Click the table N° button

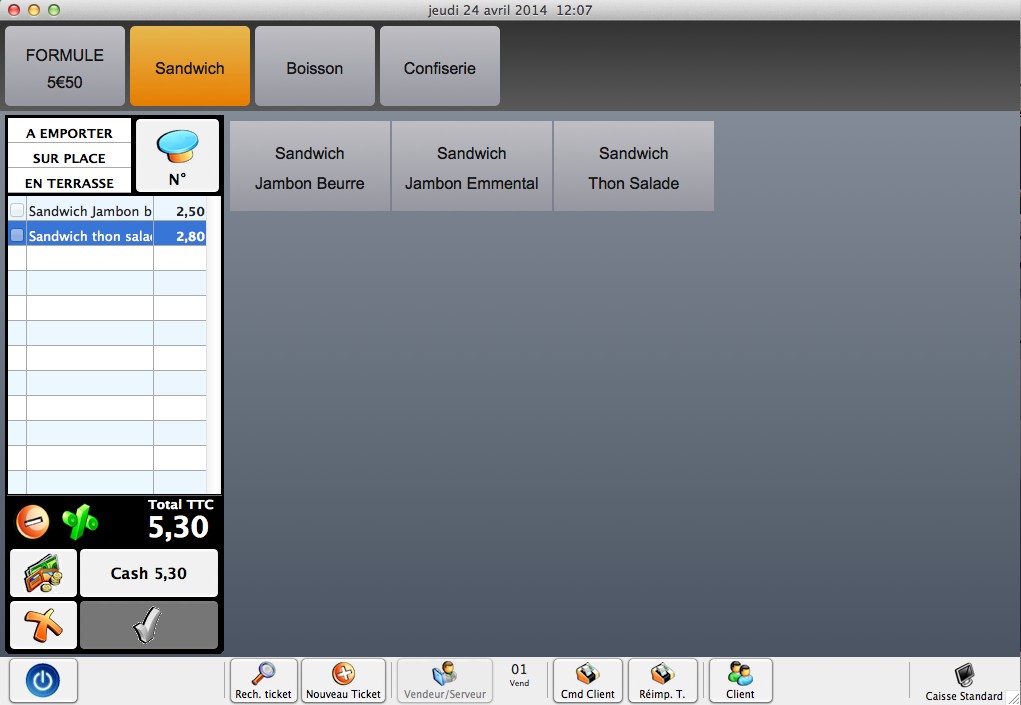[177, 157]
